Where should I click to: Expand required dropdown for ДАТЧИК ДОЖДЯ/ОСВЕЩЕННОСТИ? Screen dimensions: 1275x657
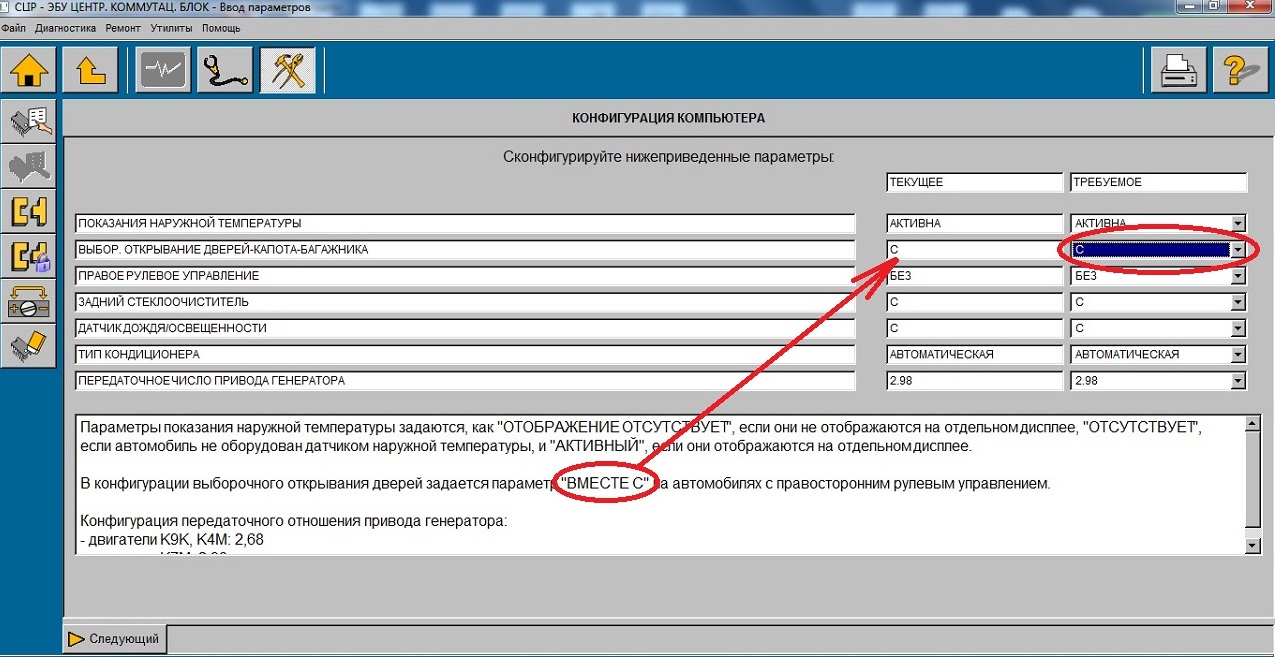pos(1239,328)
